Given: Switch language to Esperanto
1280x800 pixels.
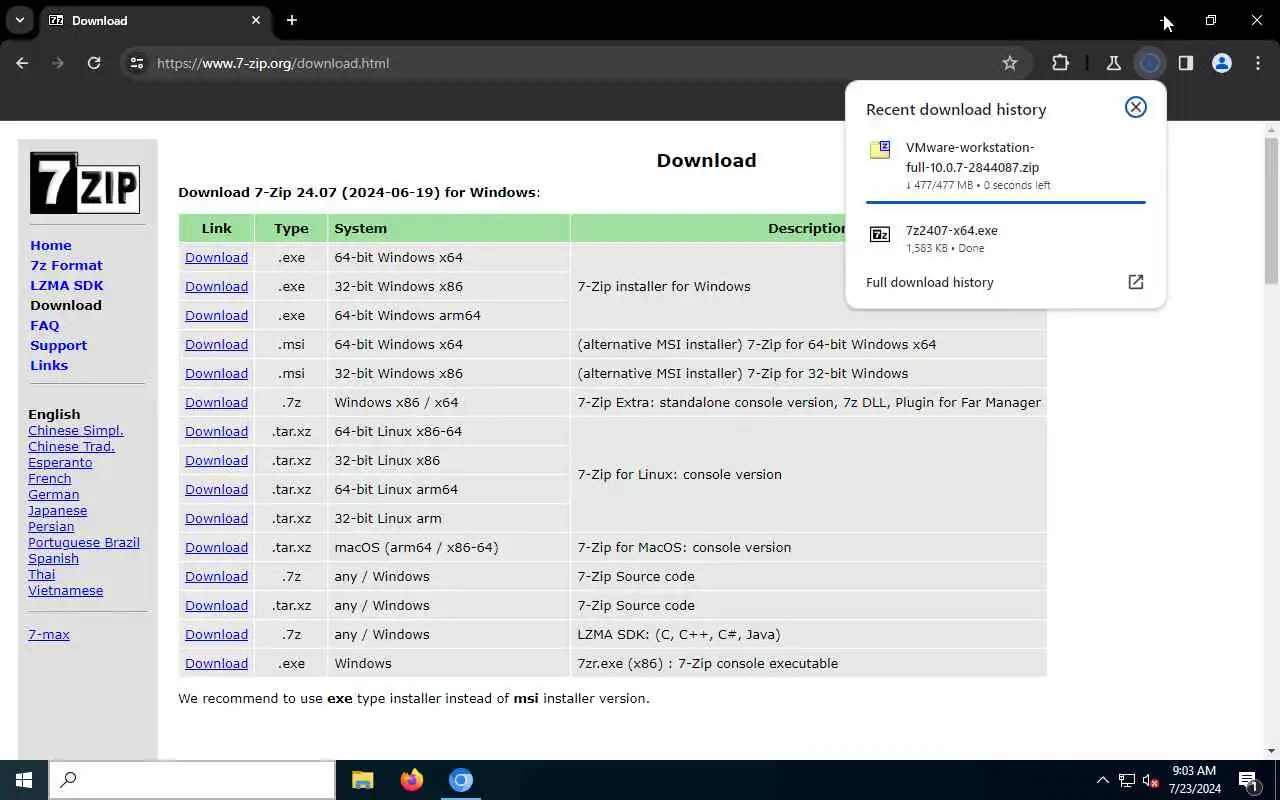Looking at the screenshot, I should (60, 462).
